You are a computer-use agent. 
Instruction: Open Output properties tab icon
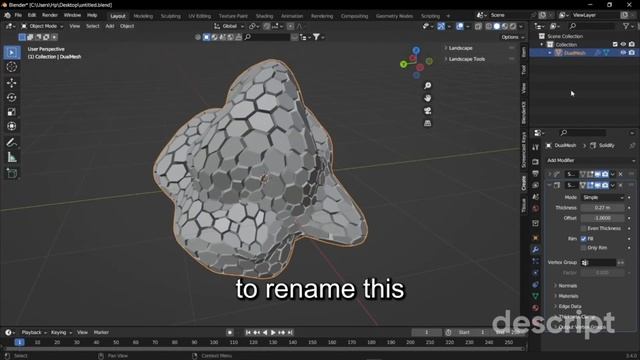(x=536, y=174)
